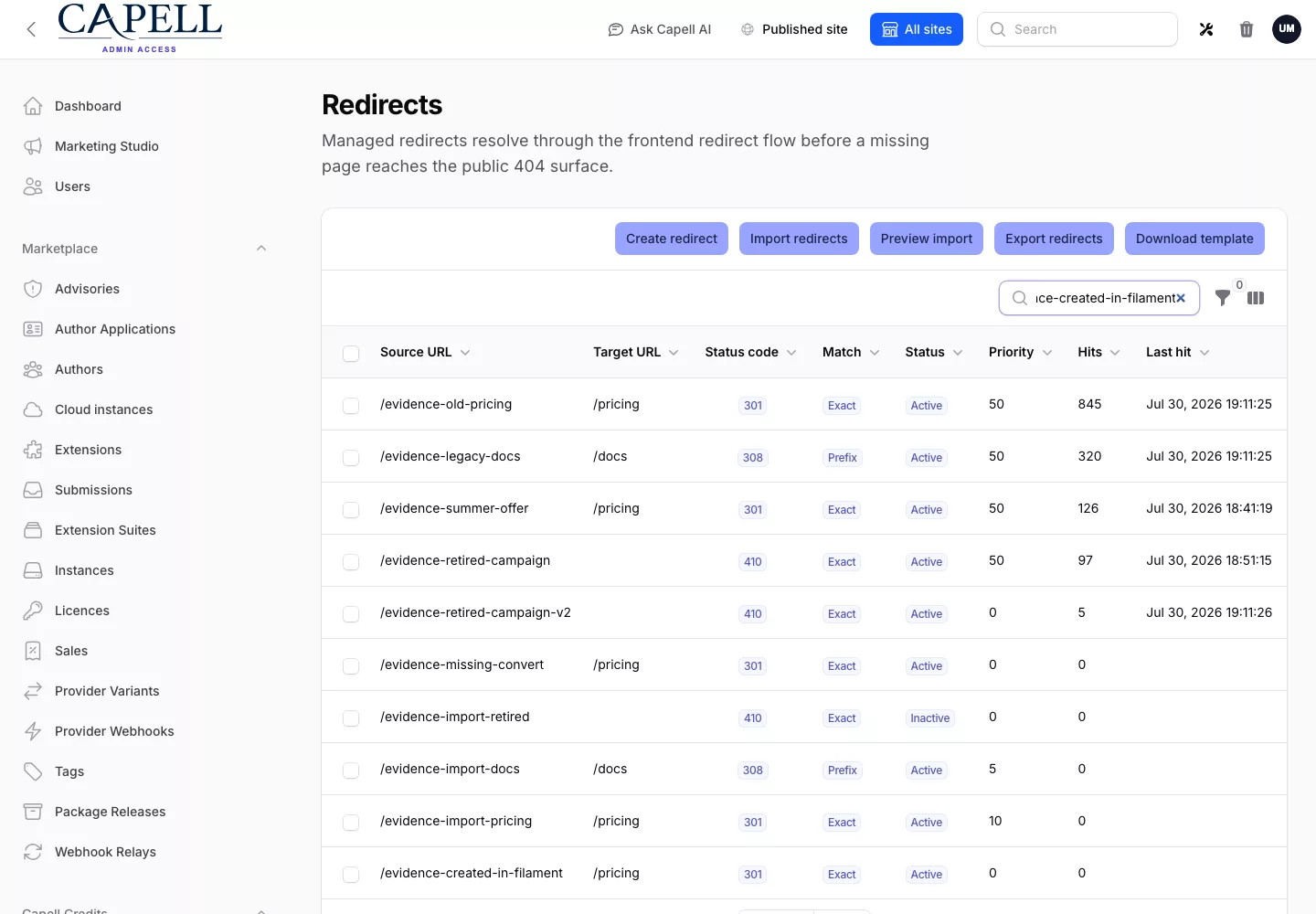Click the Create redirect button
Screen dimensions: 1316x914
672,239
